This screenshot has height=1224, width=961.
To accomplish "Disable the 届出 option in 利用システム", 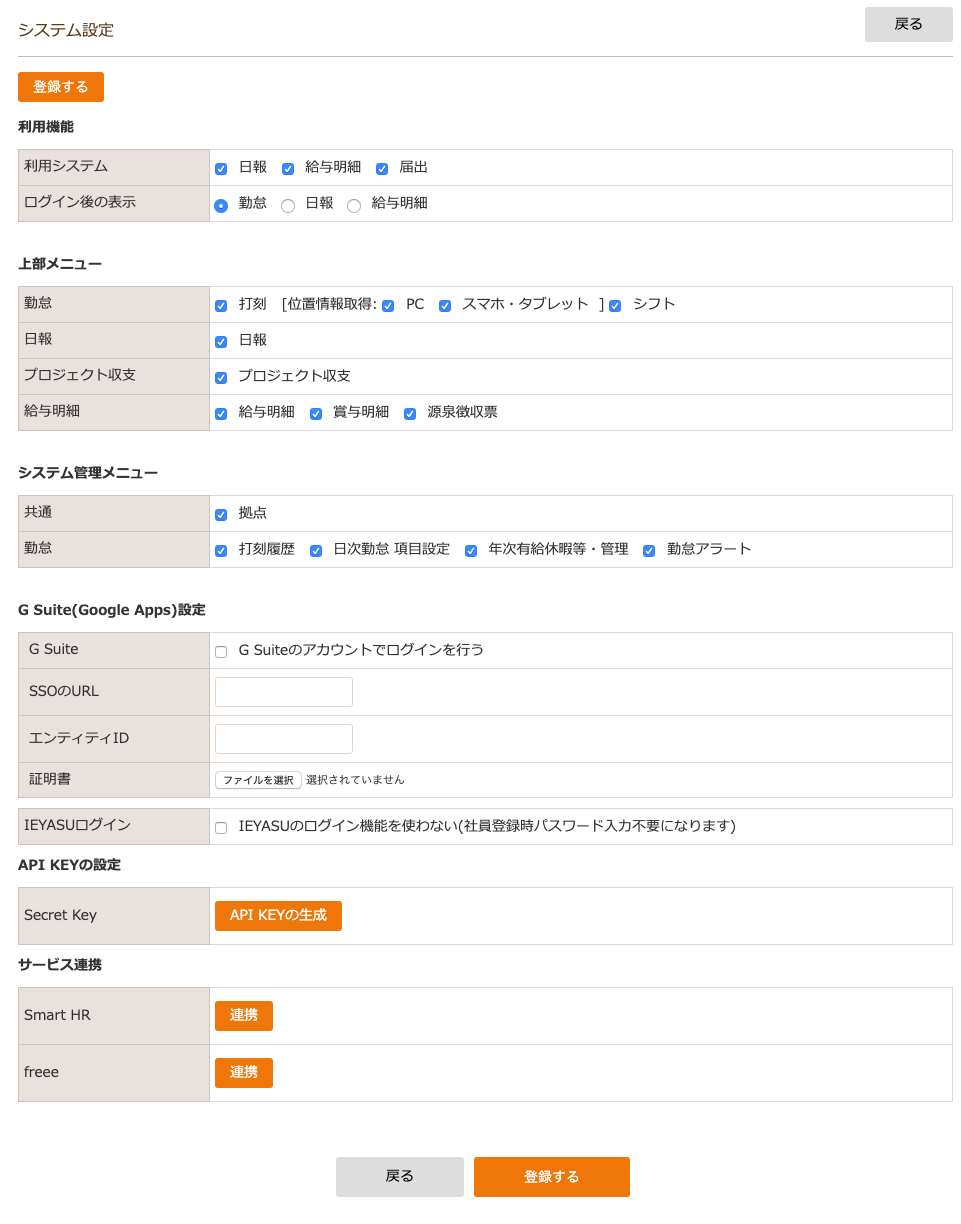I will pyautogui.click(x=382, y=168).
